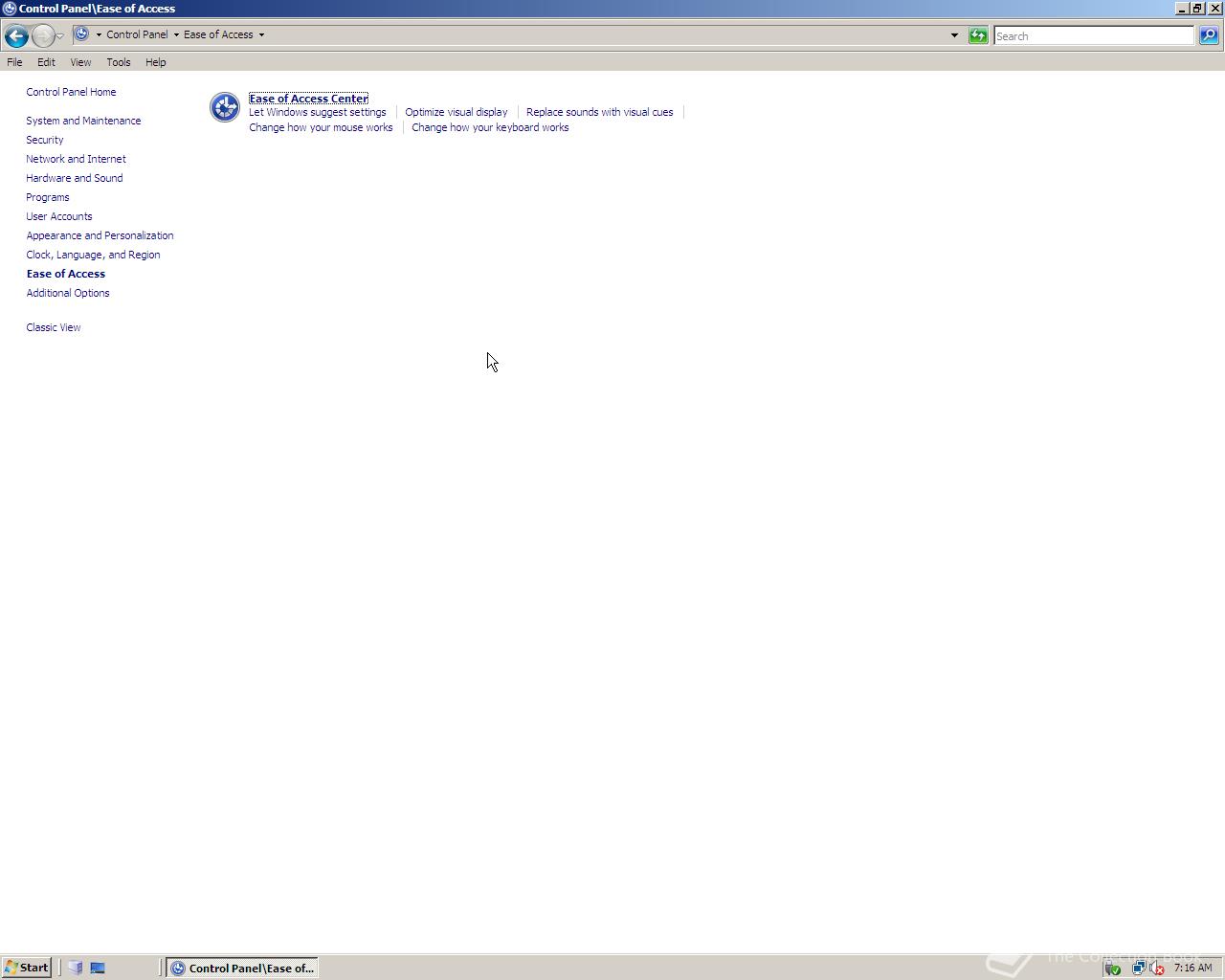Open Appearance and Personalization category

(x=100, y=235)
